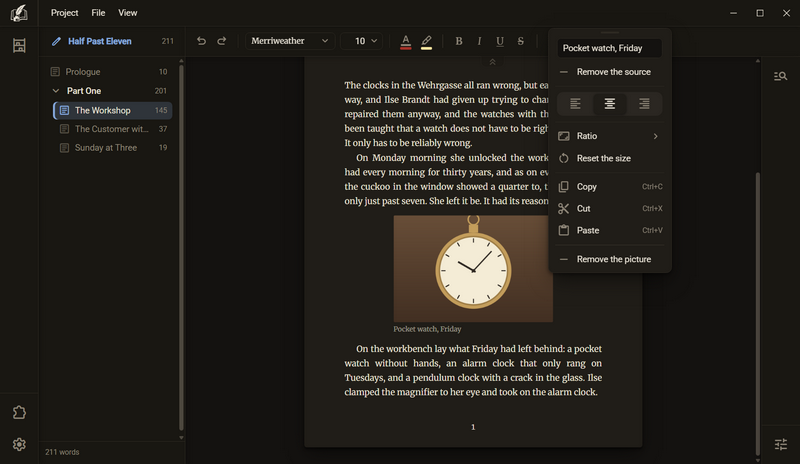Open the settings gear
This screenshot has width=800, height=464.
coord(19,444)
